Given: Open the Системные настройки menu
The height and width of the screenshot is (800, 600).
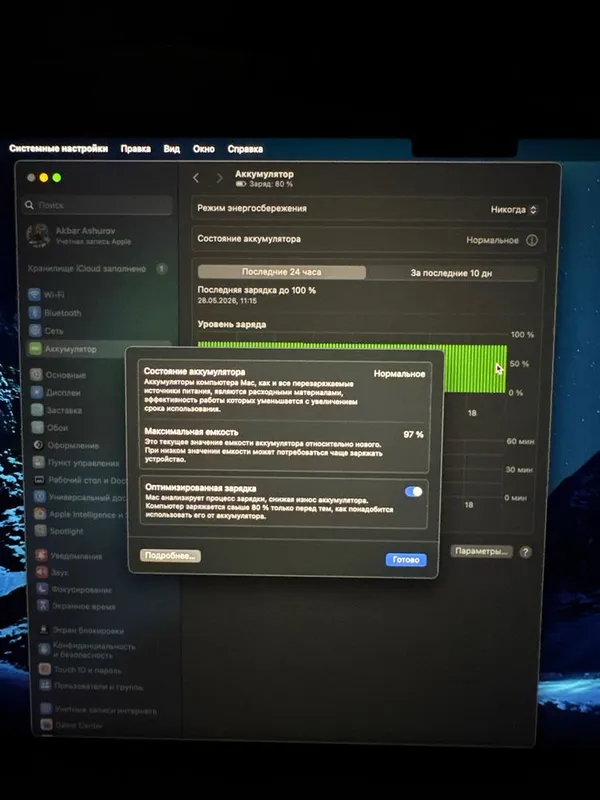Looking at the screenshot, I should pyautogui.click(x=59, y=148).
